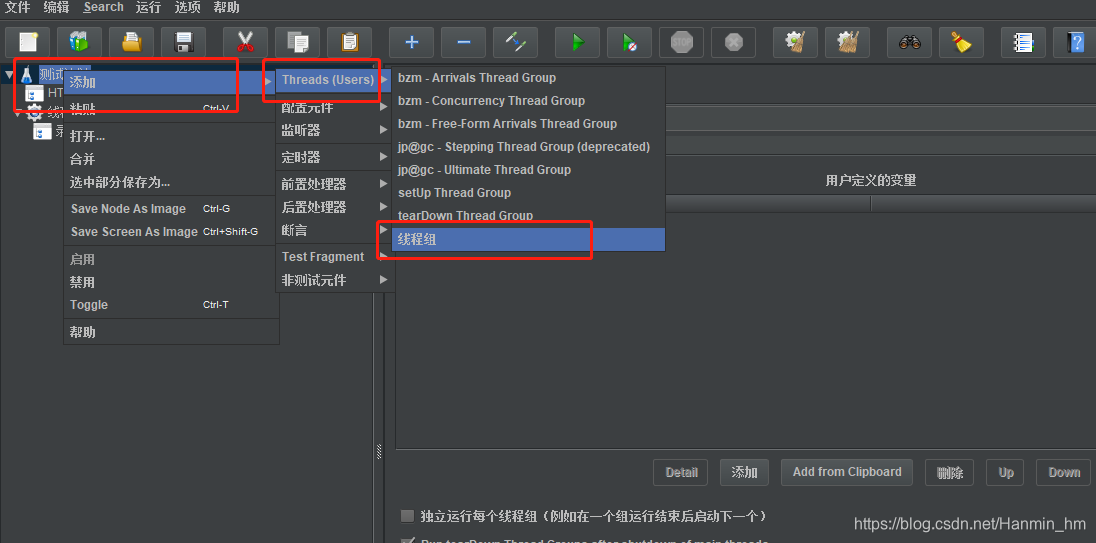Click the Paste clipboard icon
This screenshot has height=543, width=1096.
point(349,43)
